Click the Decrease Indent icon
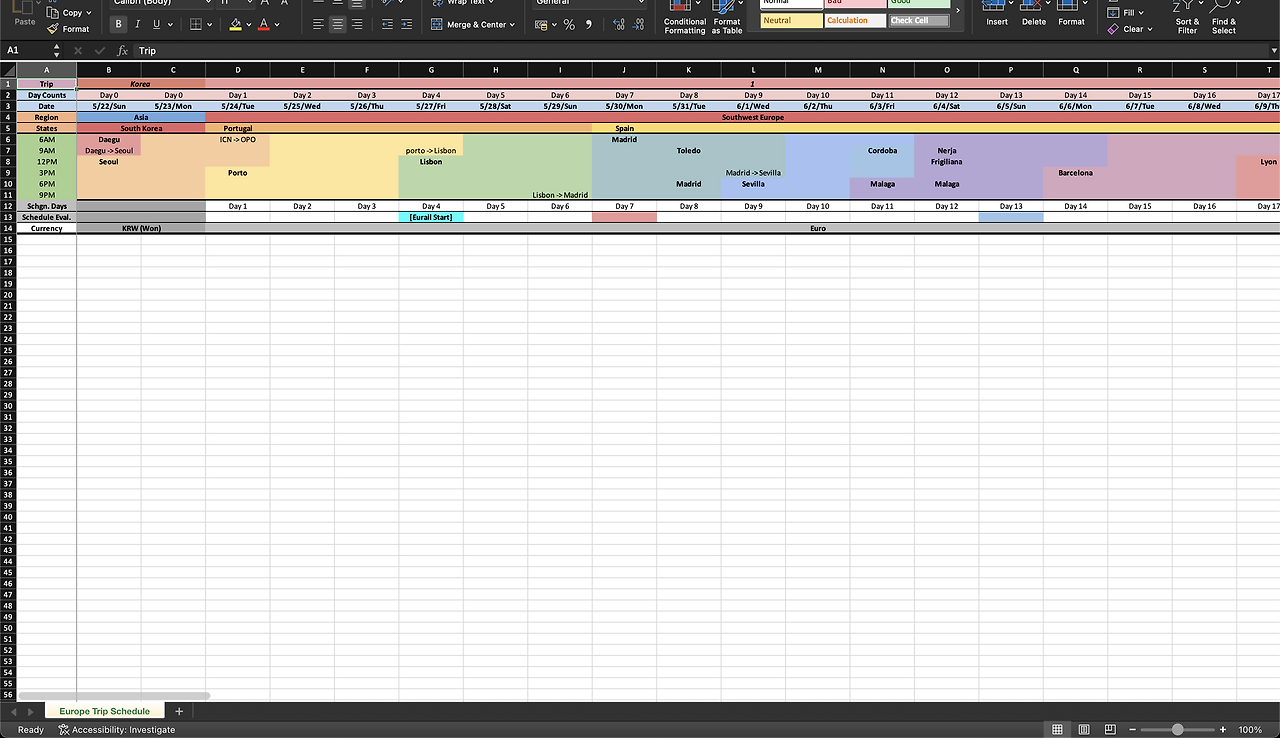 pyautogui.click(x=386, y=24)
